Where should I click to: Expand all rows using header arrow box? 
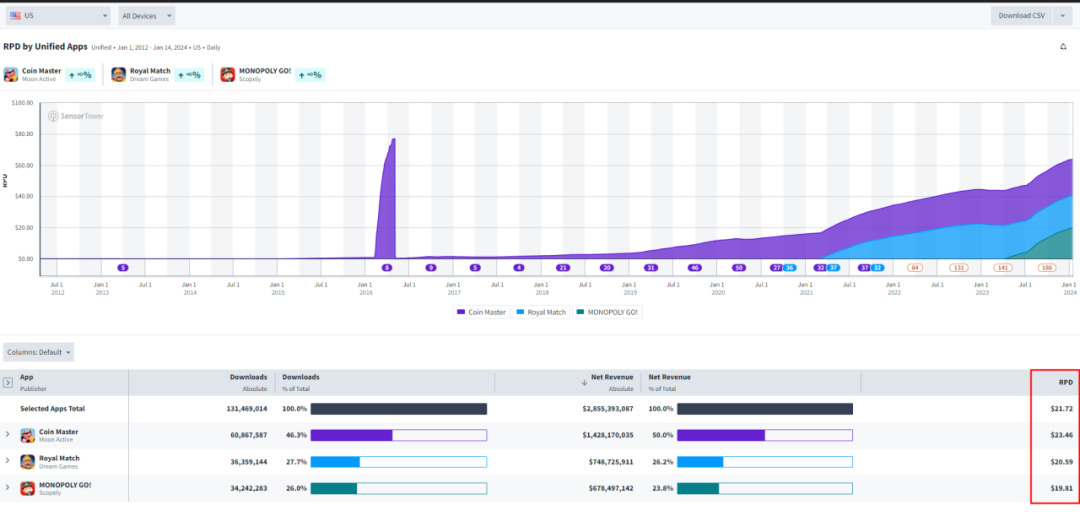pyautogui.click(x=8, y=382)
